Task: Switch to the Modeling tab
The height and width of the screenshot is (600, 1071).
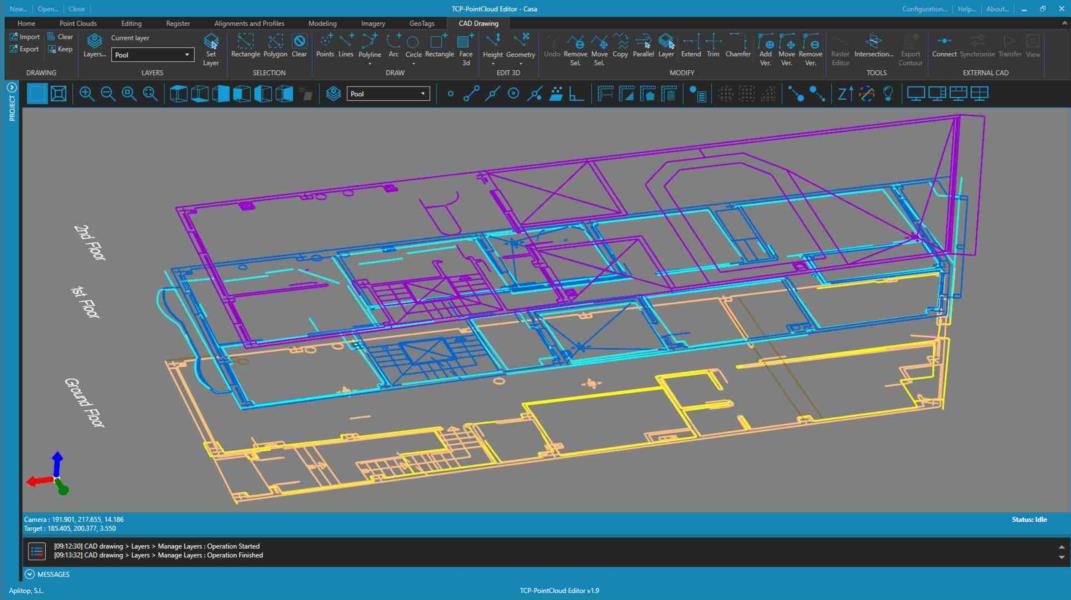Action: tap(322, 22)
